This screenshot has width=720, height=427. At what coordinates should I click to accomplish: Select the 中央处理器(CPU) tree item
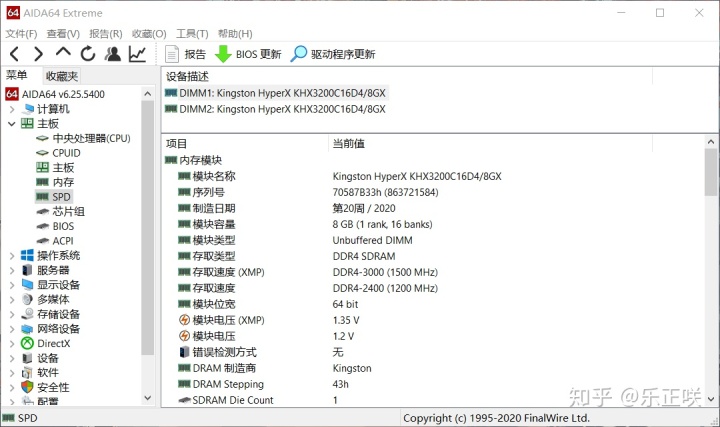(91, 138)
